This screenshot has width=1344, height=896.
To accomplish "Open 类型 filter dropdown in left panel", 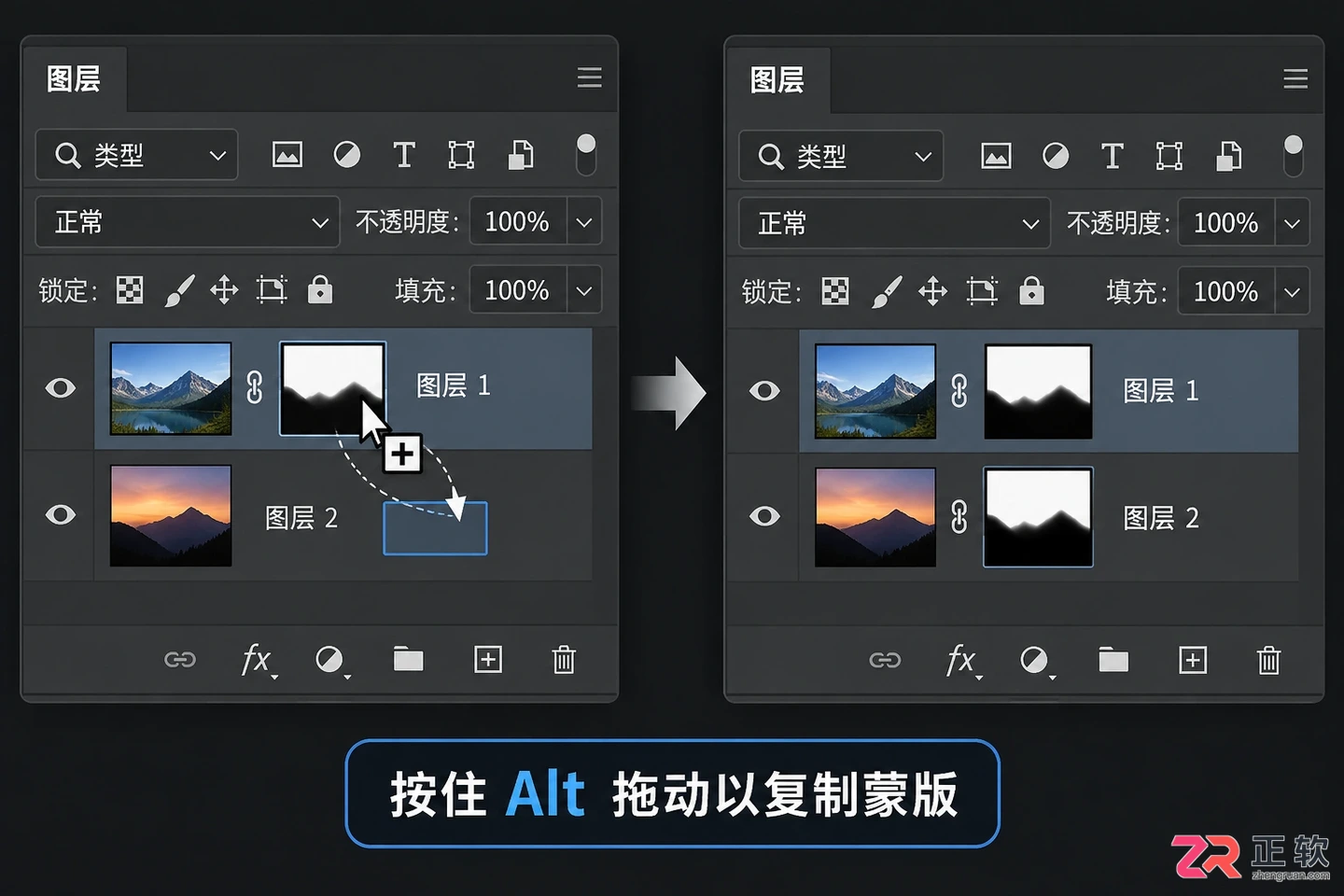I will [x=137, y=155].
